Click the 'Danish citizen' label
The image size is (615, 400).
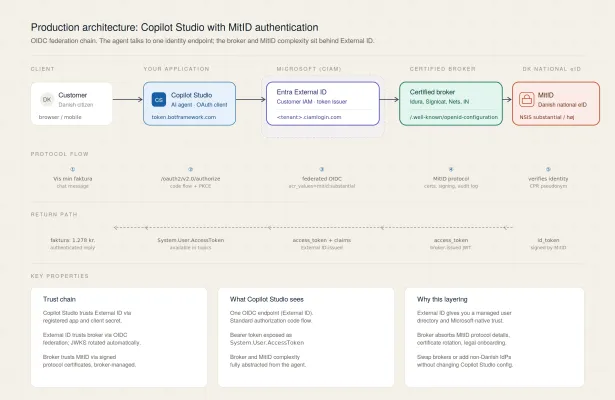click(76, 105)
